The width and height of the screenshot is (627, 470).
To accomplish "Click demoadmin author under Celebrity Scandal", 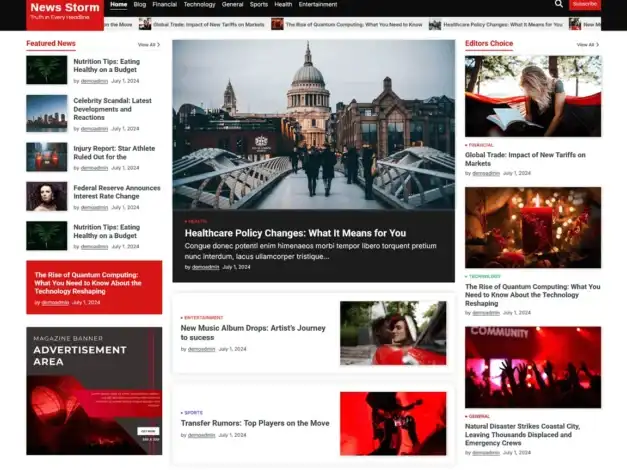I will 94,129.
